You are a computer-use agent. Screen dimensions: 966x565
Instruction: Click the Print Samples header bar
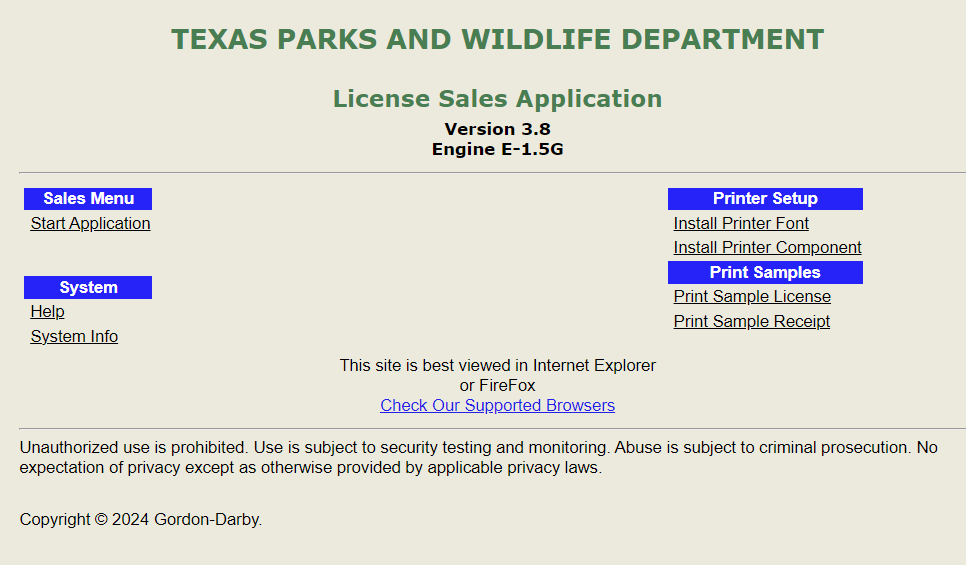[765, 273]
